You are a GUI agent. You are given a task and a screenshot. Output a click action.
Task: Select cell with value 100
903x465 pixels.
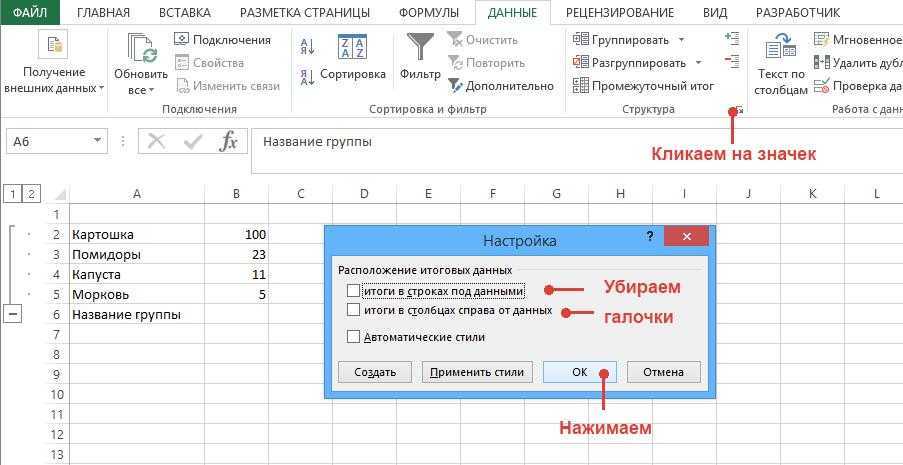237,235
